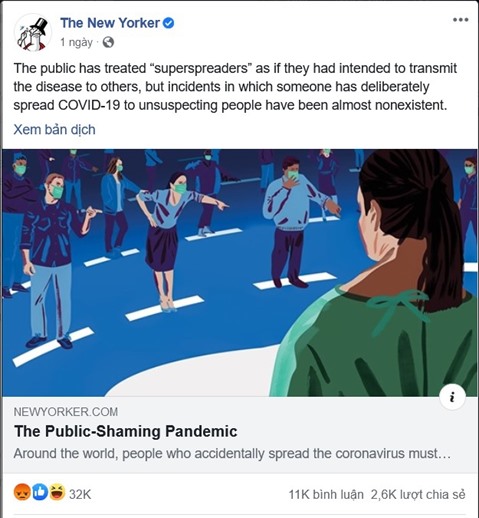
Task: Click the article description preview text
Action: click(232, 453)
